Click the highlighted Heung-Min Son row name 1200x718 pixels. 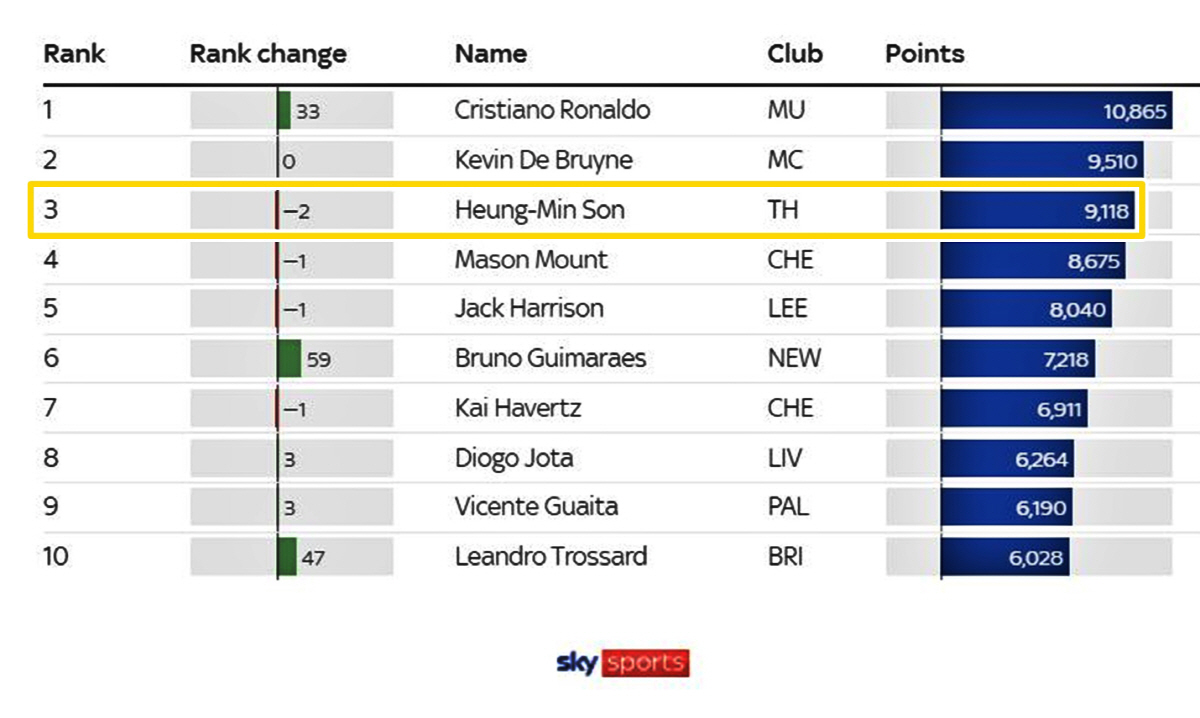(x=541, y=210)
